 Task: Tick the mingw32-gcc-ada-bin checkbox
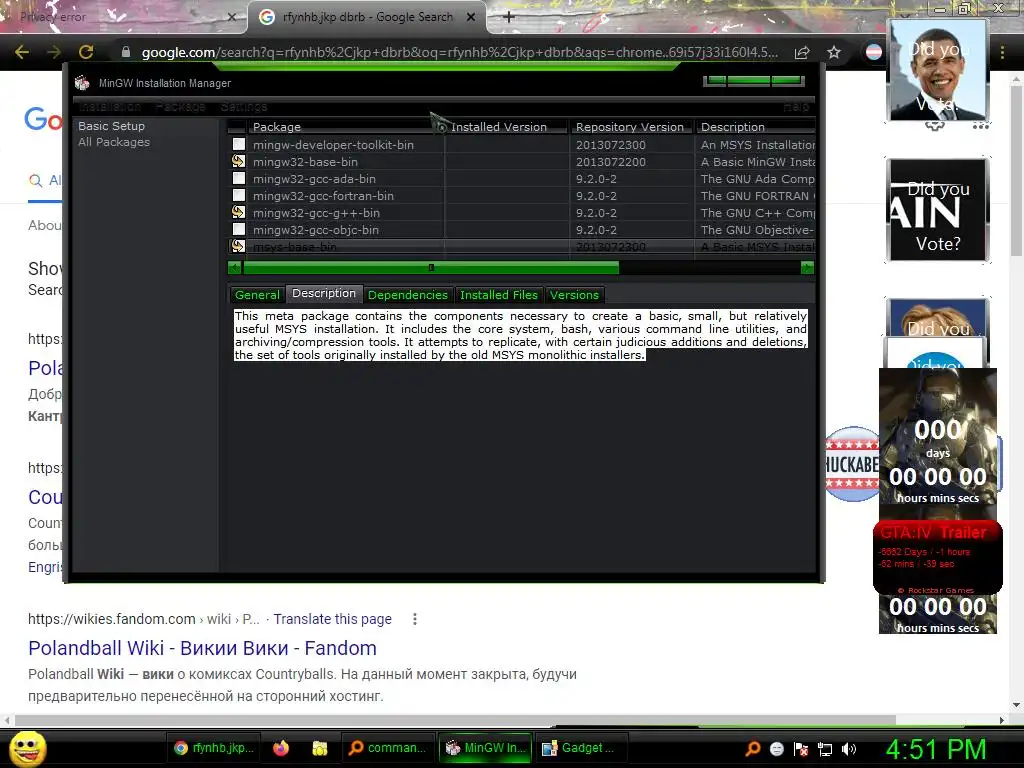click(x=239, y=178)
